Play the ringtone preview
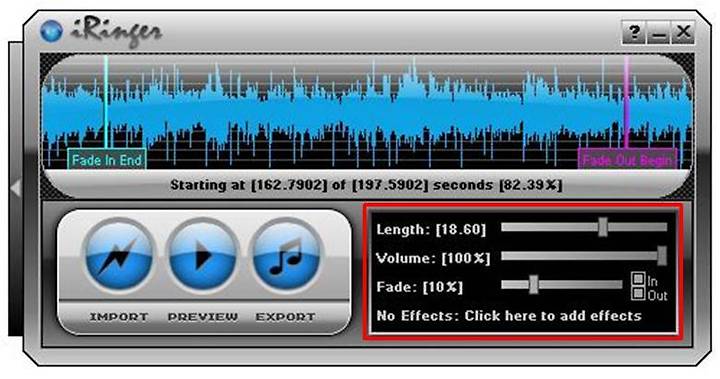Image resolution: width=720 pixels, height=379 pixels. point(202,255)
